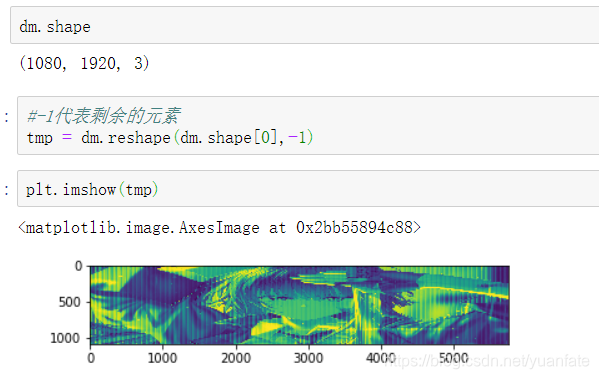Click y-axis tick label 0
The image size is (599, 379).
coord(78,266)
